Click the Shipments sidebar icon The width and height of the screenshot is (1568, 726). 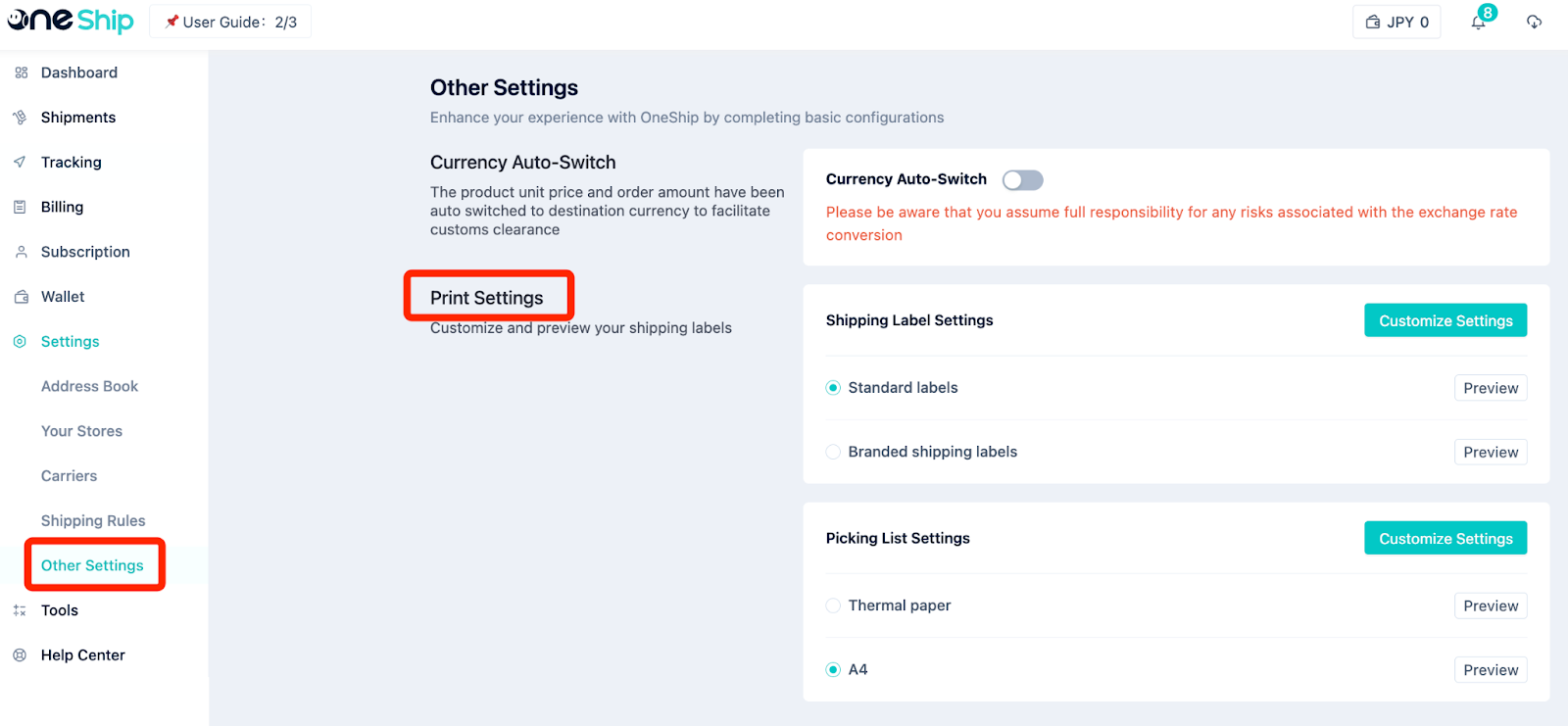tap(21, 118)
